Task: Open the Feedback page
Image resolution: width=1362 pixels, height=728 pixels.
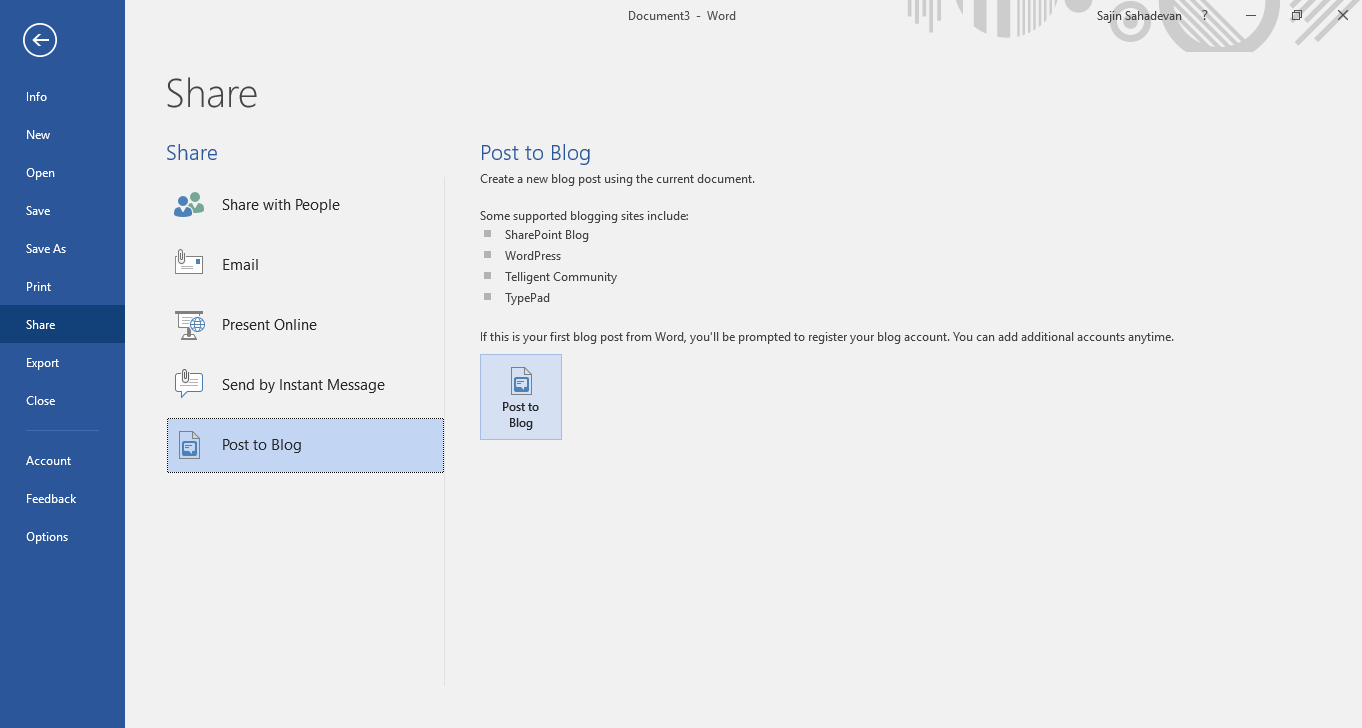Action: pyautogui.click(x=62, y=499)
